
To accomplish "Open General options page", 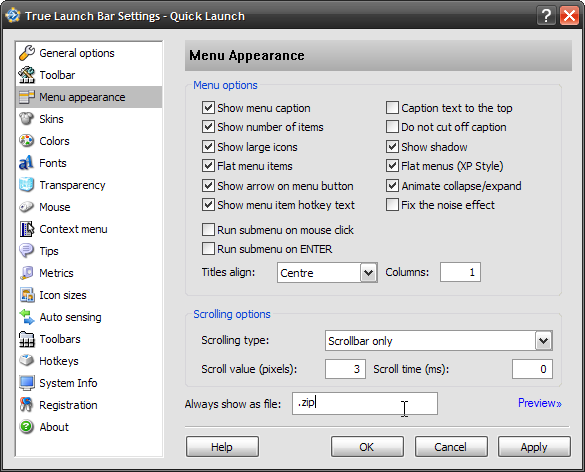I will [x=89, y=53].
